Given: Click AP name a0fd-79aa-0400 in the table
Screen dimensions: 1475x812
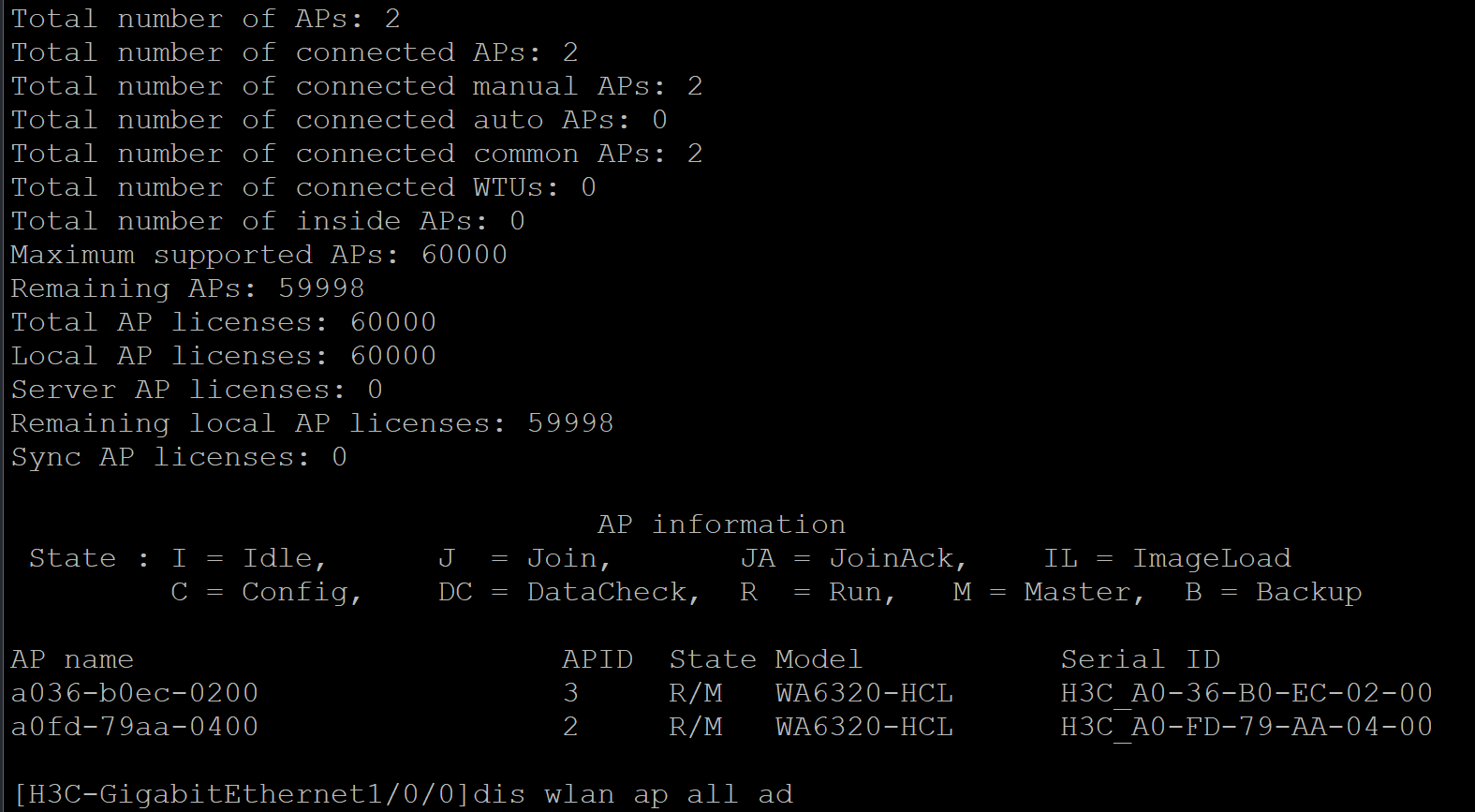Looking at the screenshot, I should tap(134, 727).
